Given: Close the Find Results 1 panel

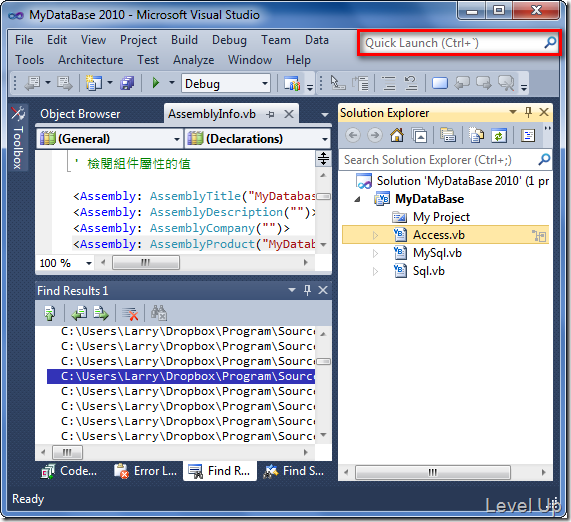Looking at the screenshot, I should (x=323, y=290).
